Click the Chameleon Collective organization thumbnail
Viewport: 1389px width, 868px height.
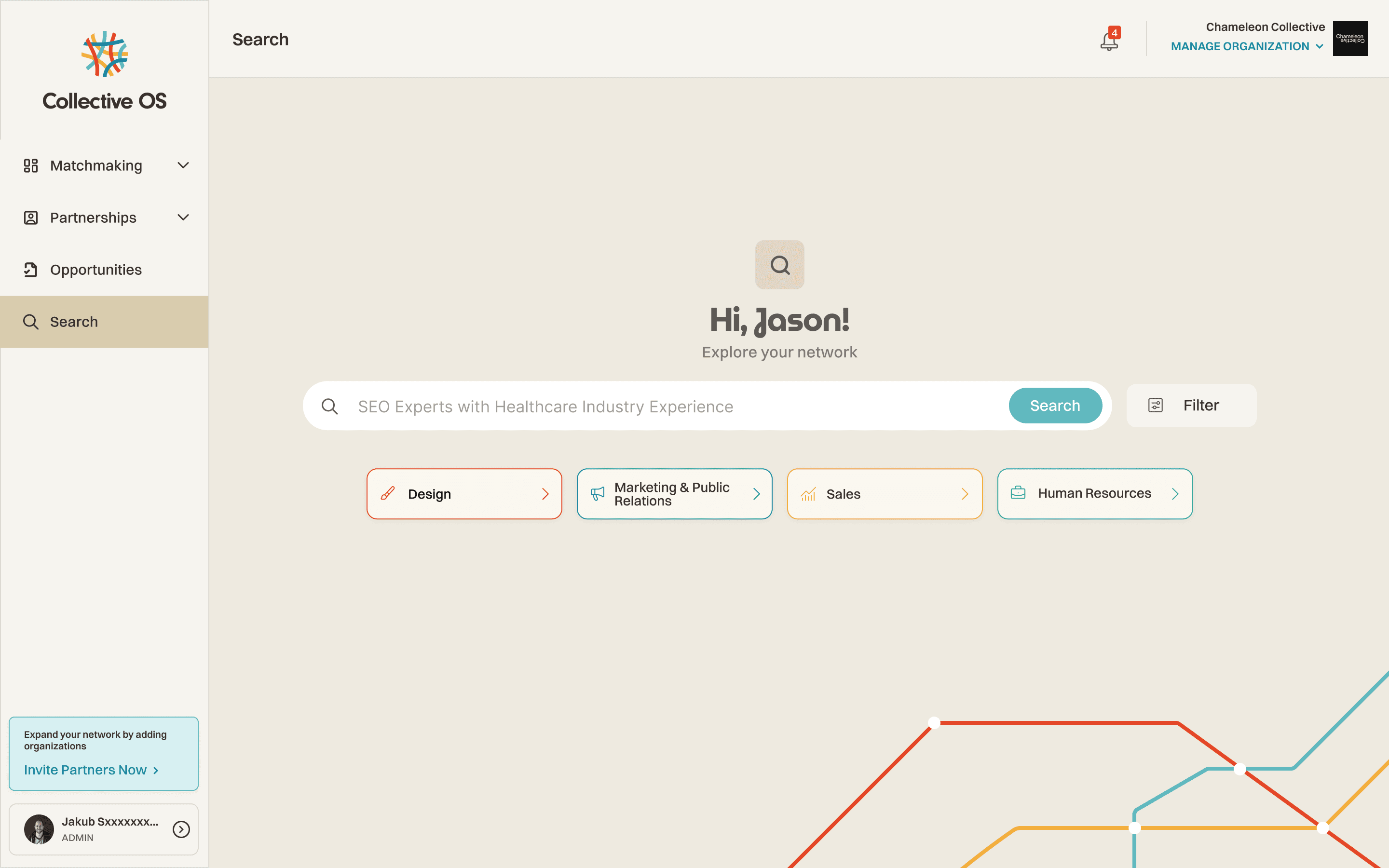coord(1350,39)
